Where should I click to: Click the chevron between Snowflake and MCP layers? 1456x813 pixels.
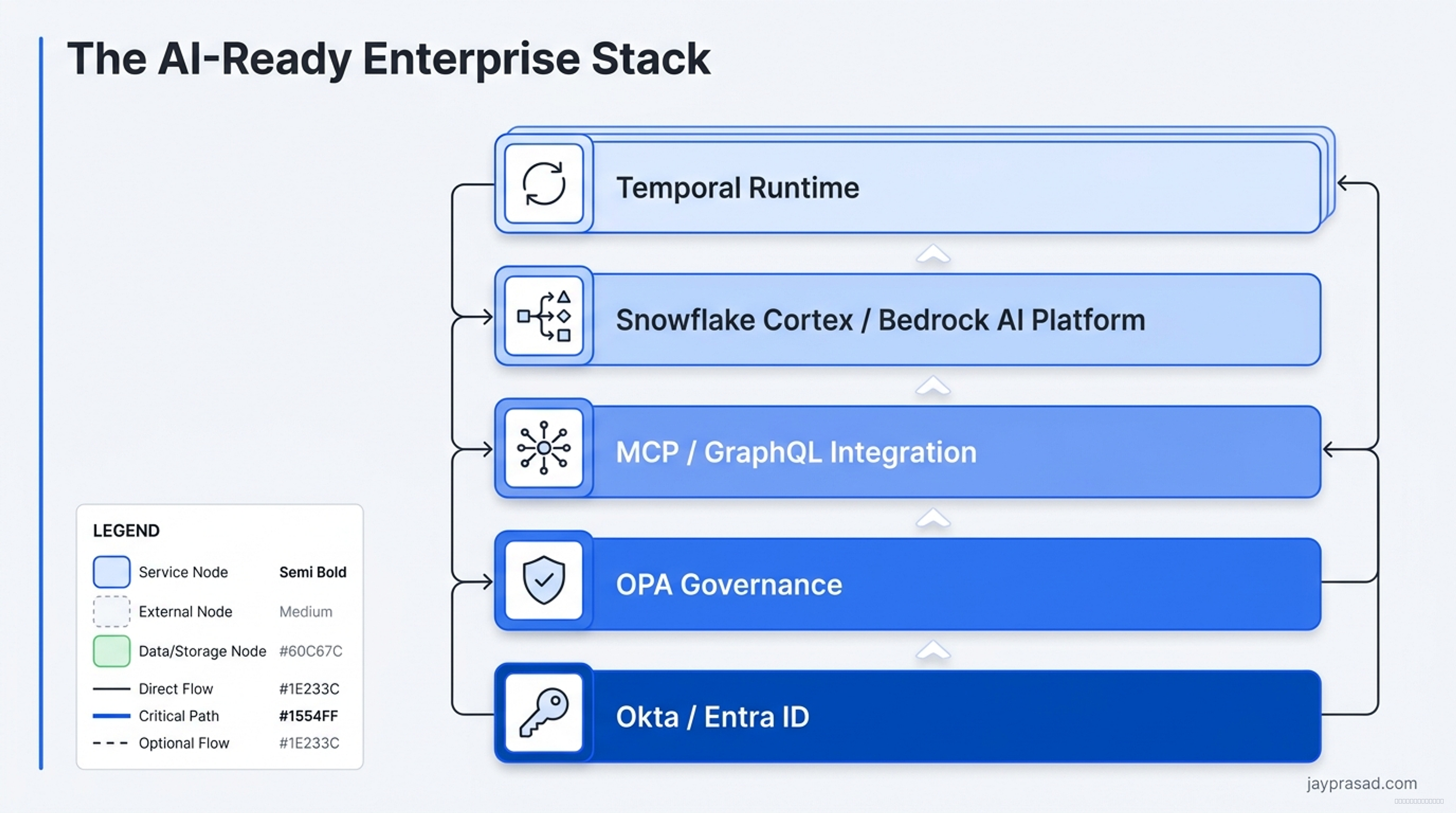point(933,385)
